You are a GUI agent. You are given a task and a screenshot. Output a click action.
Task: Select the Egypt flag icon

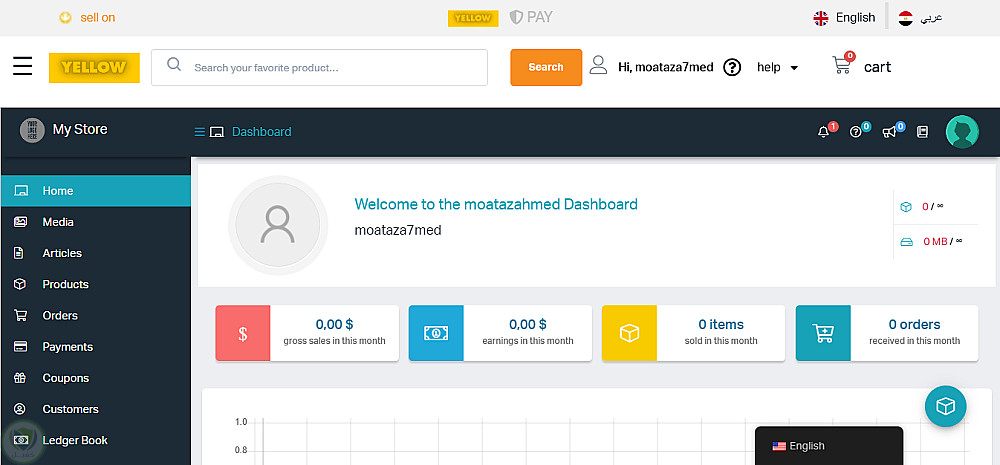point(906,18)
